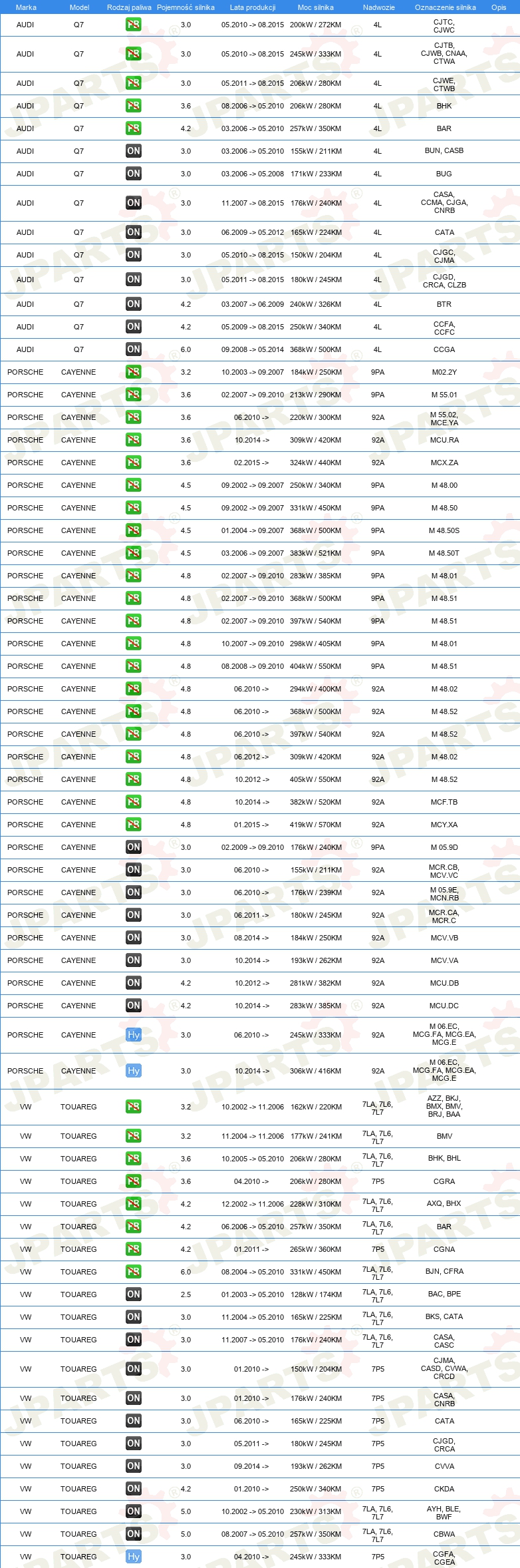Click petrol icon in Cayenne MCU.RA row
520x1568 pixels.
coord(133,440)
